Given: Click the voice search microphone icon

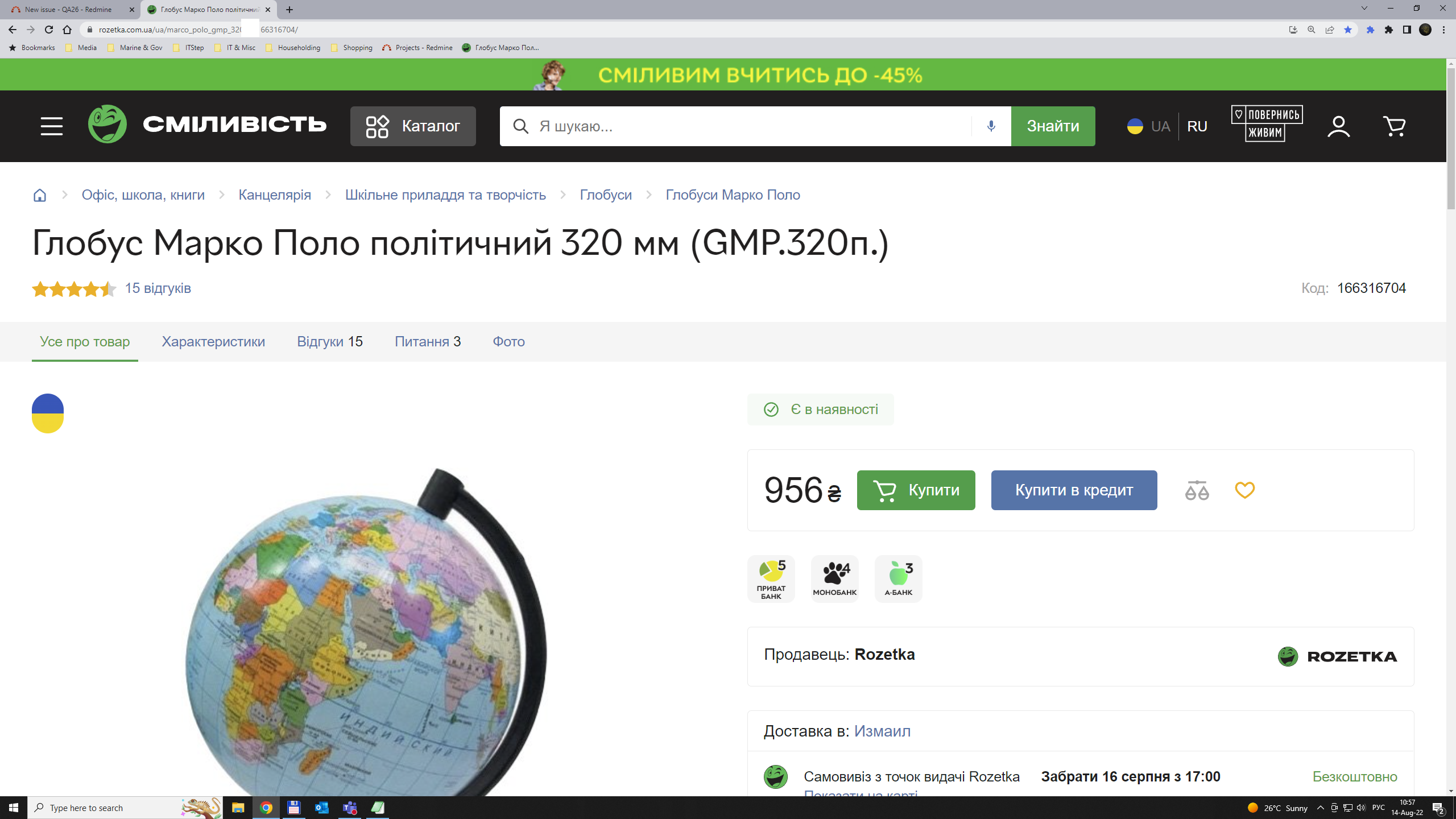Looking at the screenshot, I should pos(991,126).
